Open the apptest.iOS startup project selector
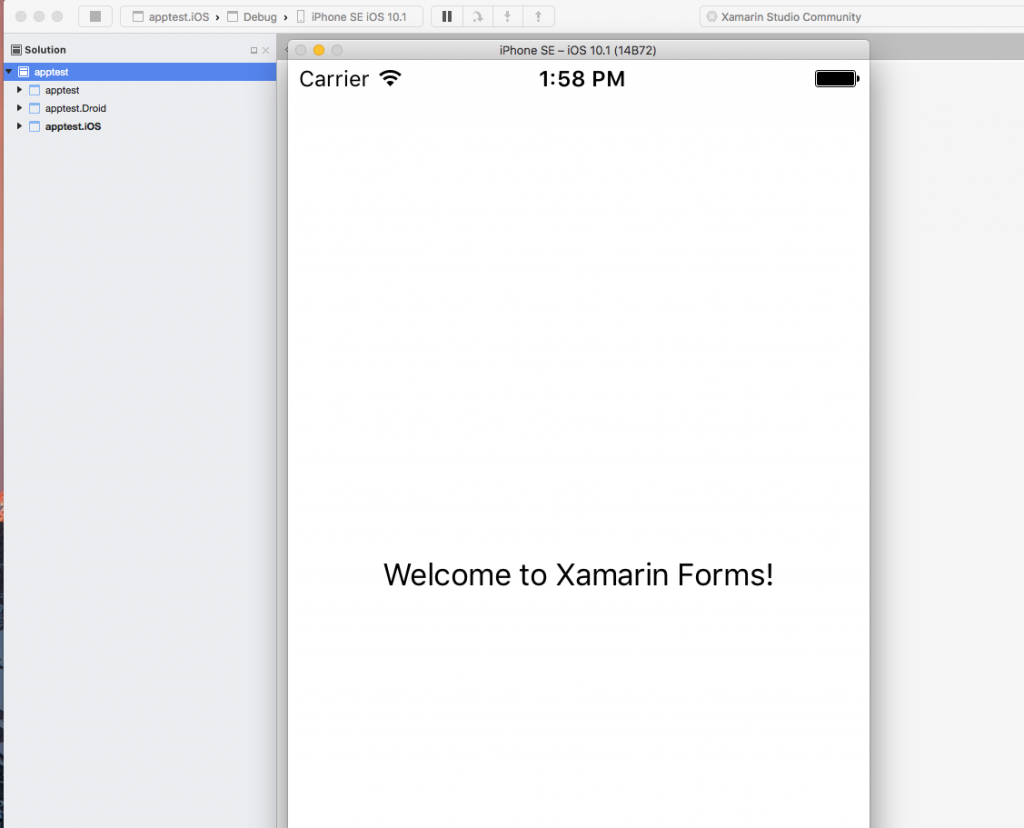 pos(171,17)
